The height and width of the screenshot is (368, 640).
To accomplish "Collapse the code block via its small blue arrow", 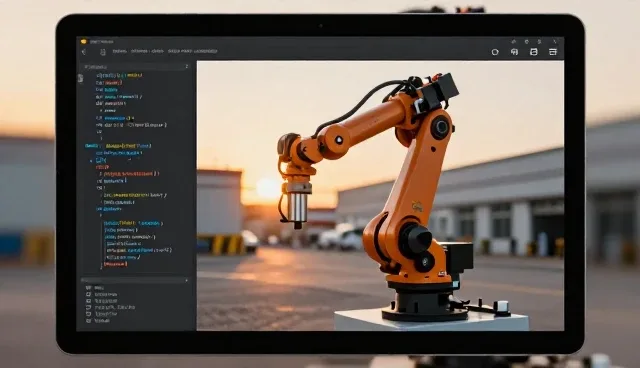I will 91,161.
